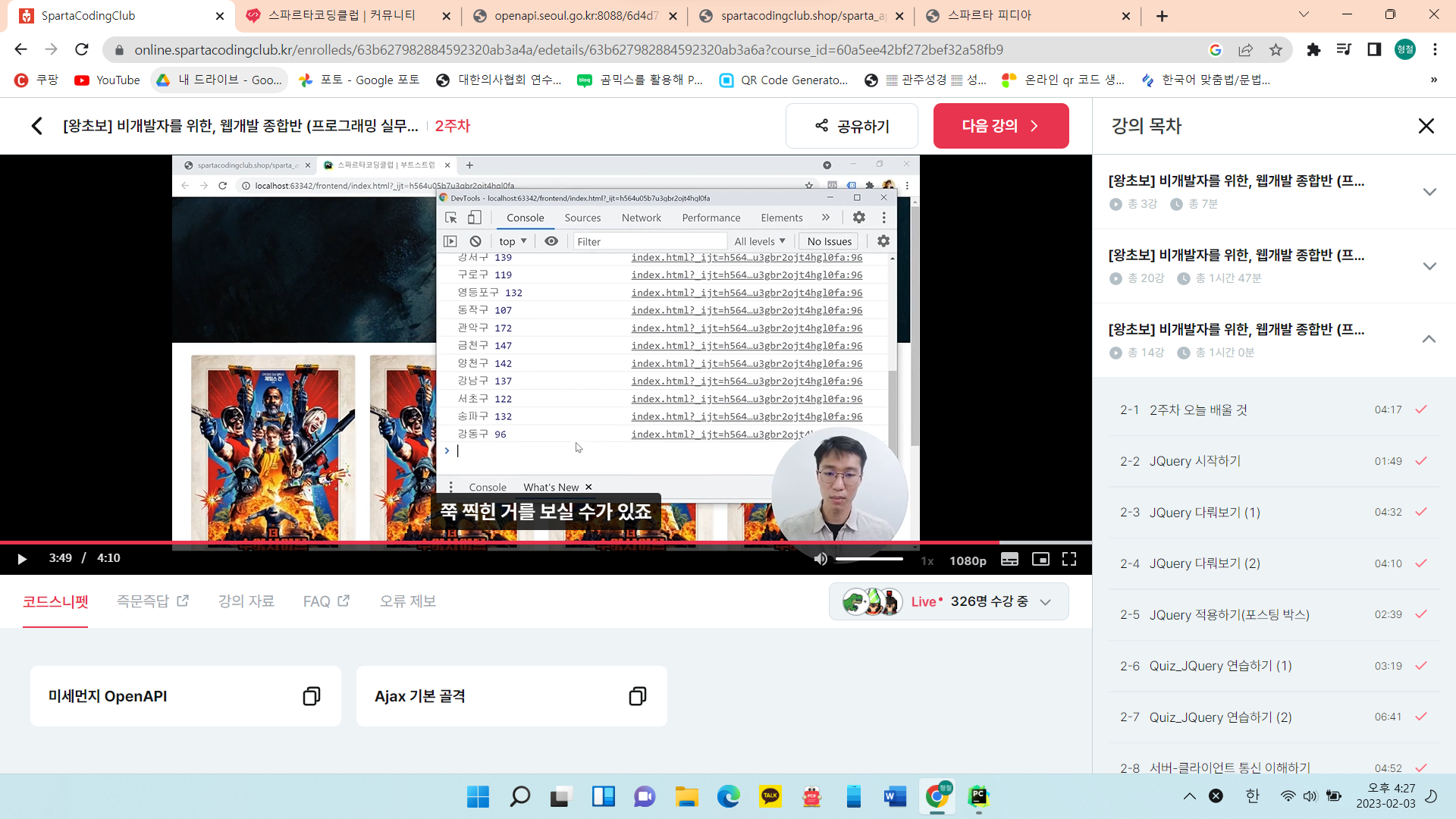The height and width of the screenshot is (819, 1456).
Task: Open the 내 드라이브 Google Drive bookmark
Action: (219, 80)
